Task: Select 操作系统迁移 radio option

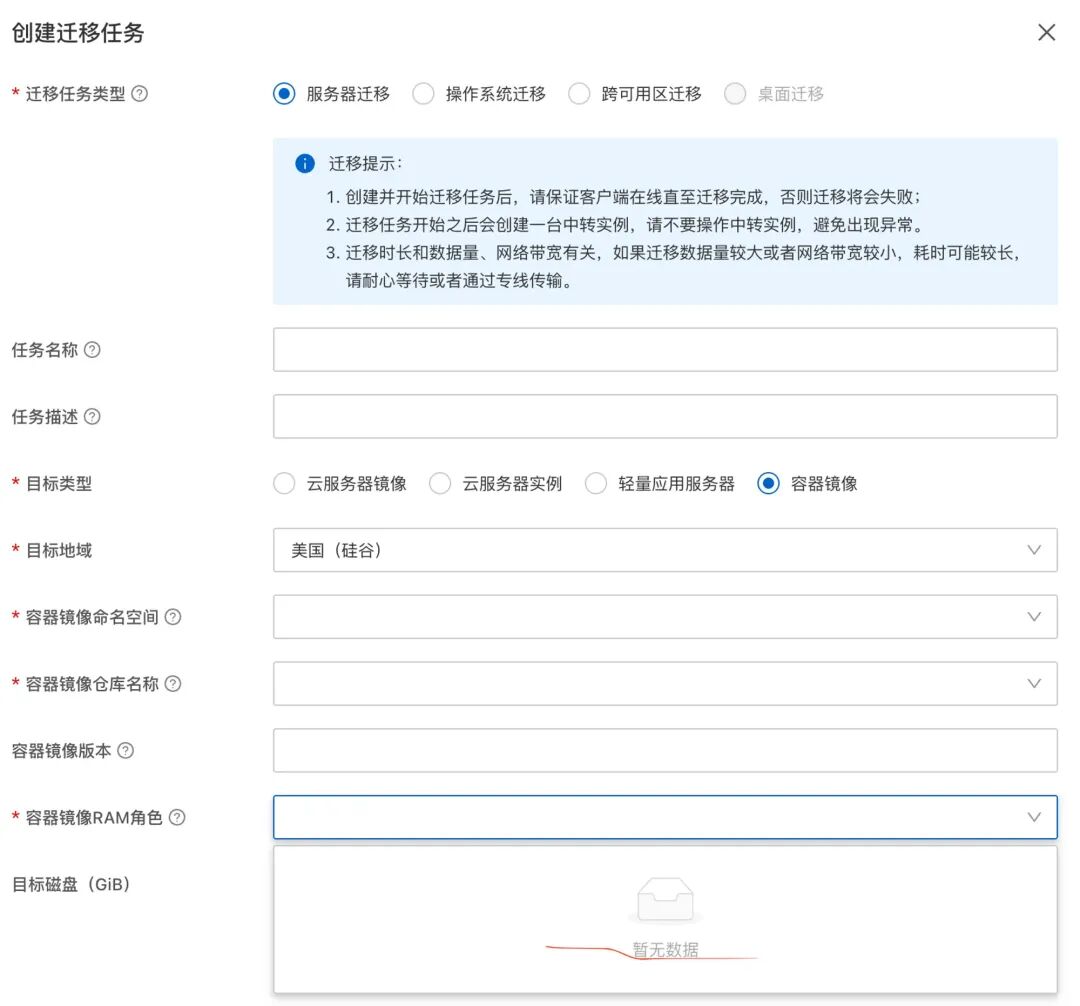Action: click(x=423, y=94)
